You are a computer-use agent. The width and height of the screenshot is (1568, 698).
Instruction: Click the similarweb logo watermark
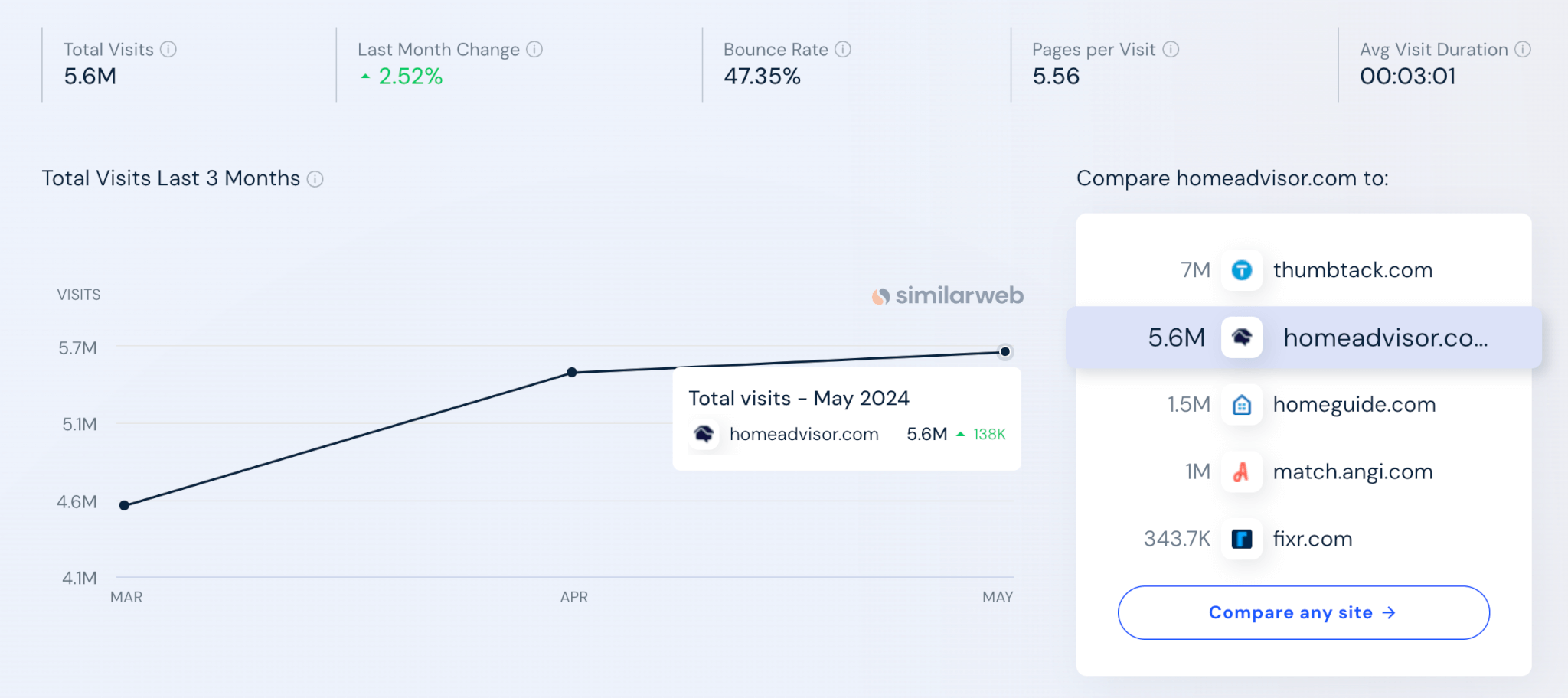click(948, 295)
